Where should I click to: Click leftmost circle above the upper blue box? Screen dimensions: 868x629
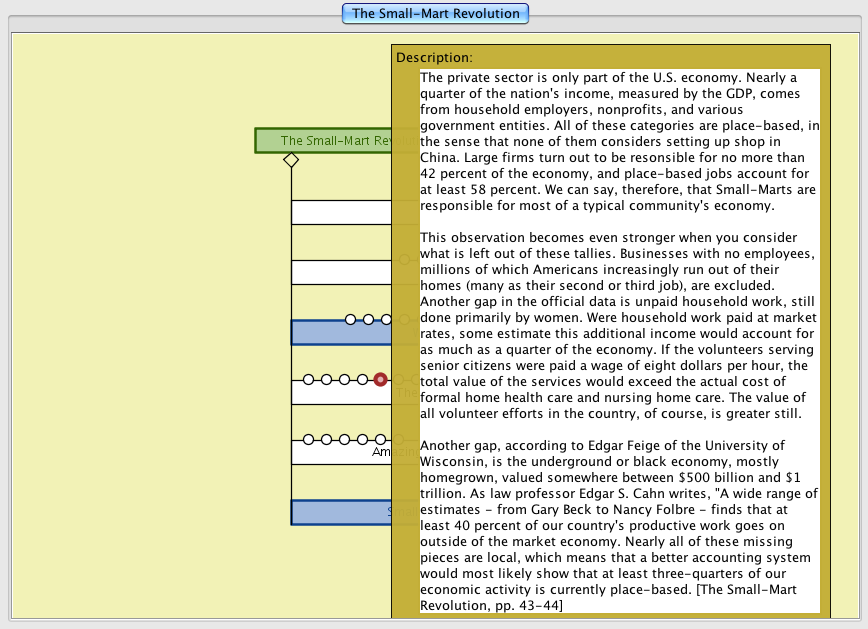[351, 320]
